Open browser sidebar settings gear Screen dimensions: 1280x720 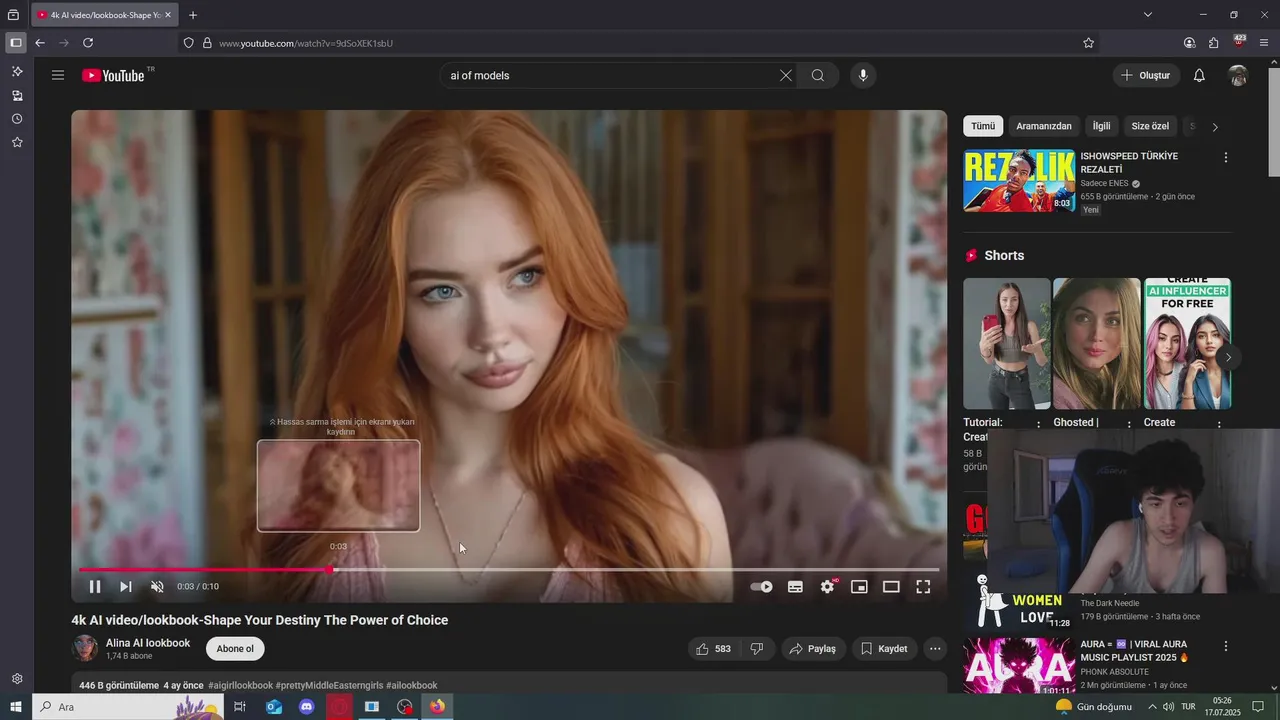point(17,679)
